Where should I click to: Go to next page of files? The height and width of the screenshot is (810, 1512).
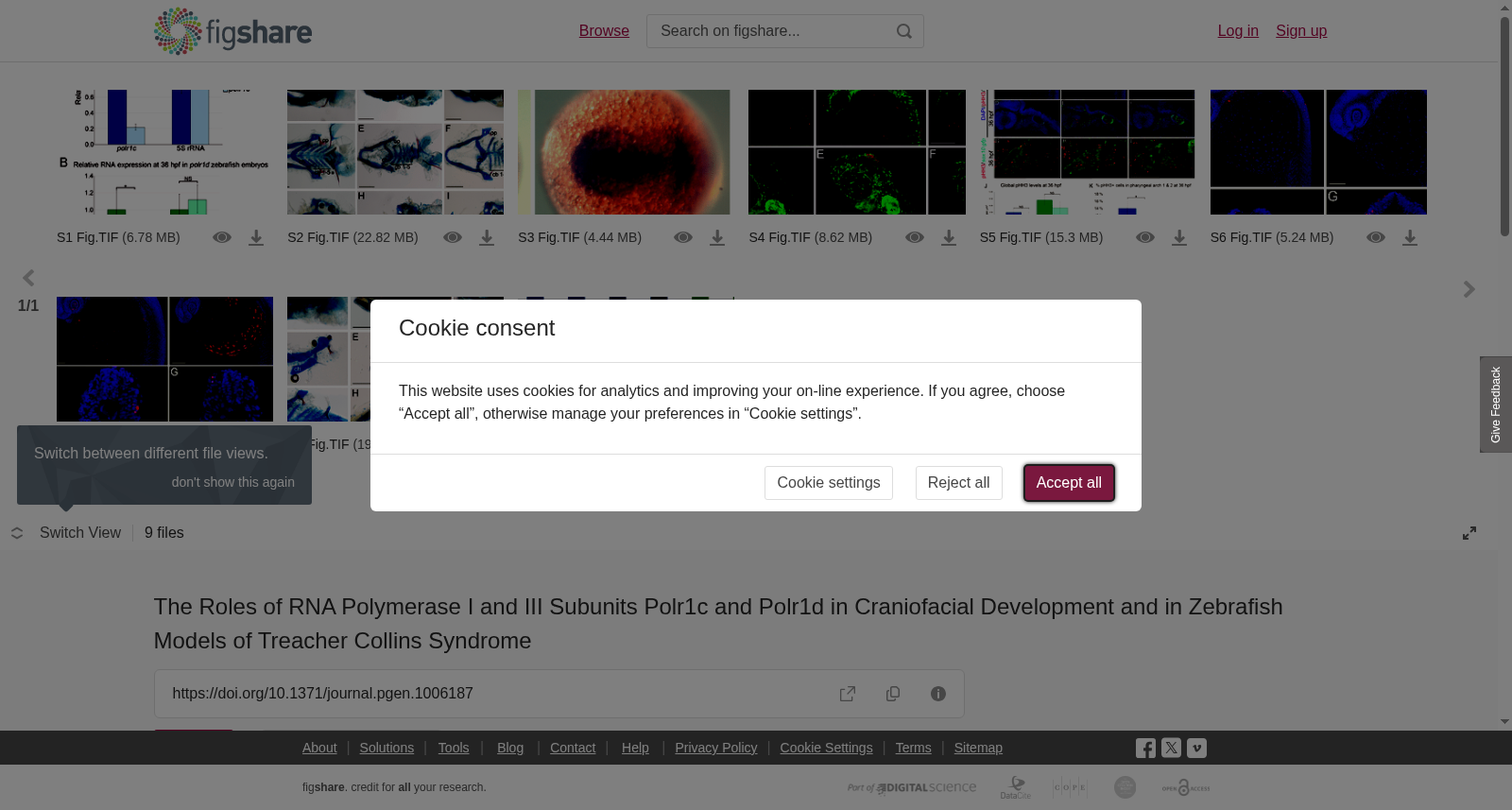[1469, 289]
